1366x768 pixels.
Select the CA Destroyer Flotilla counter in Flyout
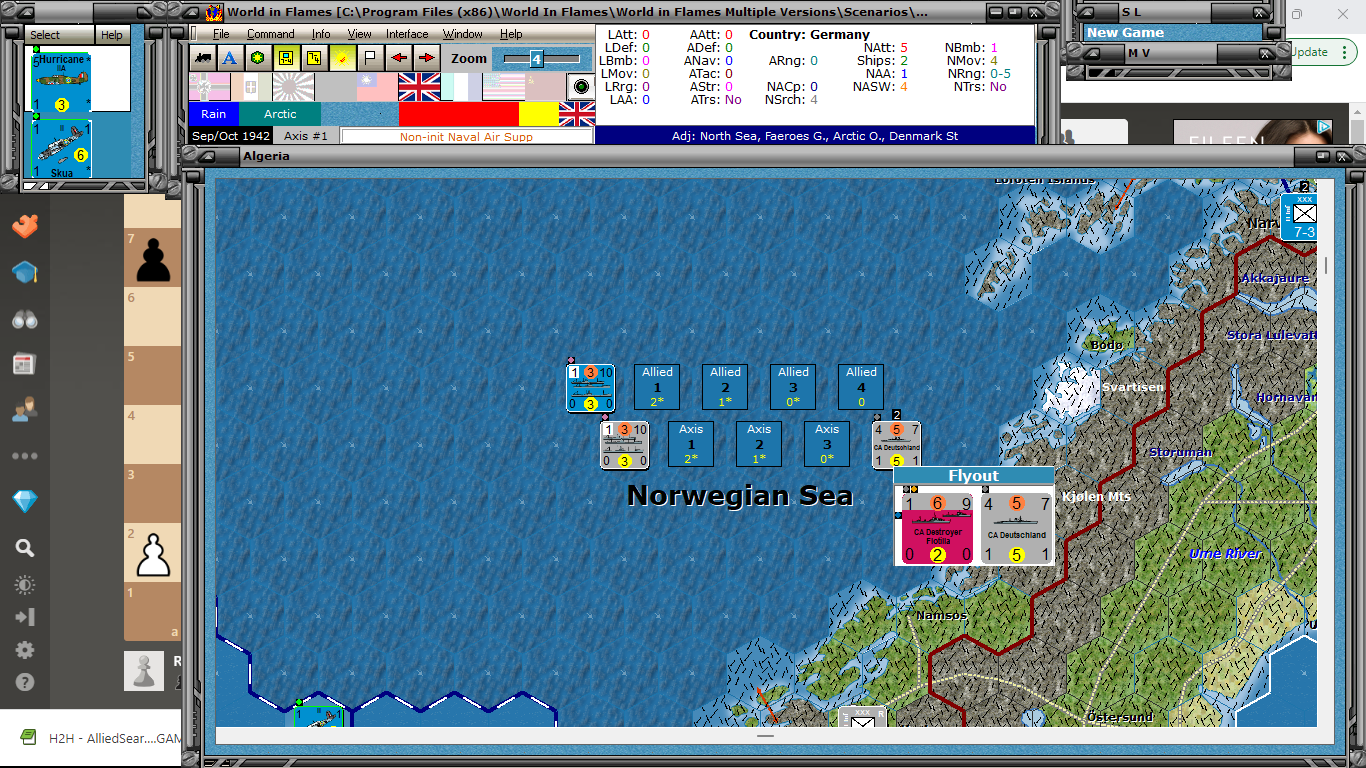pos(937,529)
